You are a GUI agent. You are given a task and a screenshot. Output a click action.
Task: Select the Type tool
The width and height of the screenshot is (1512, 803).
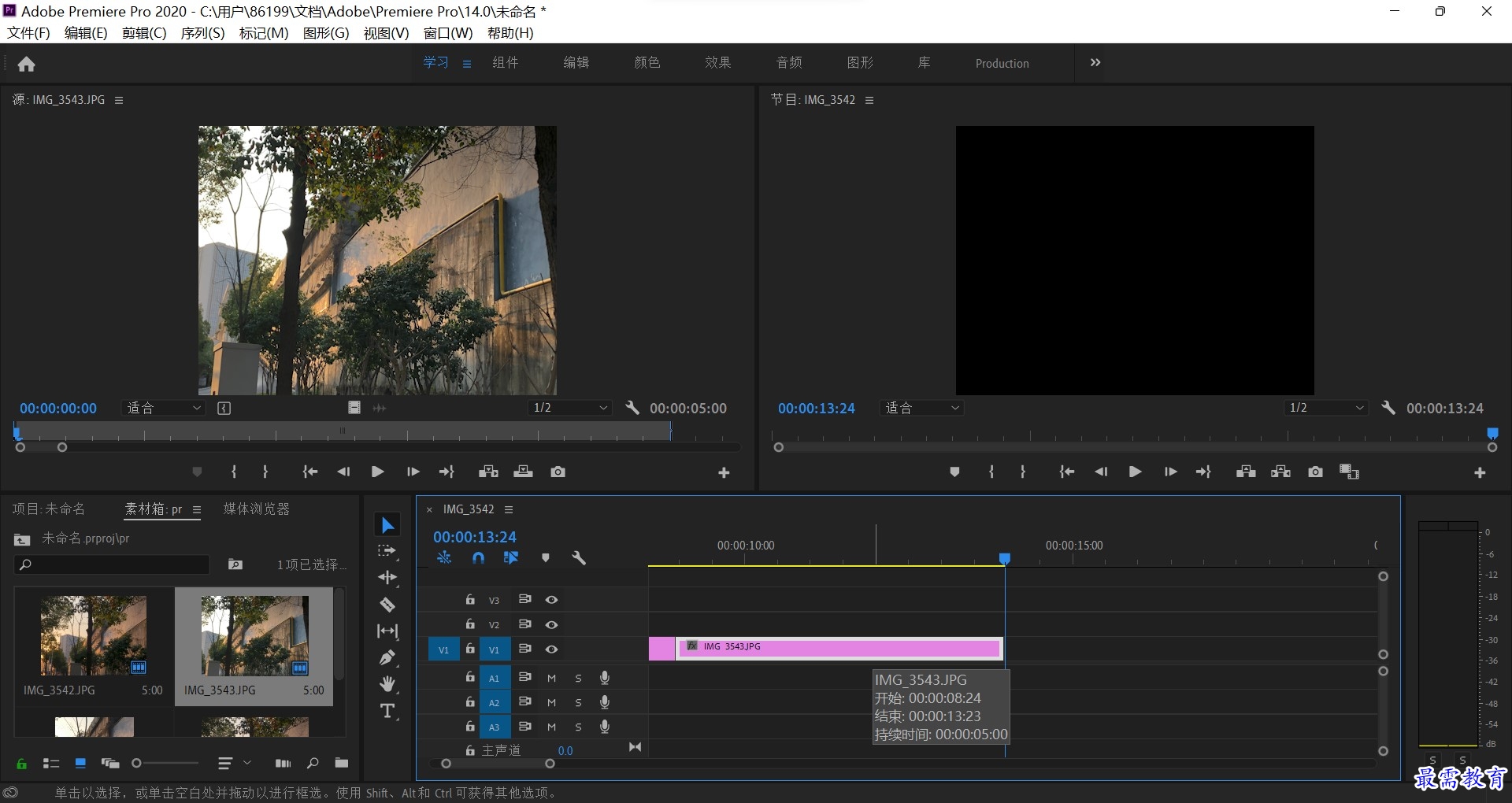point(387,711)
